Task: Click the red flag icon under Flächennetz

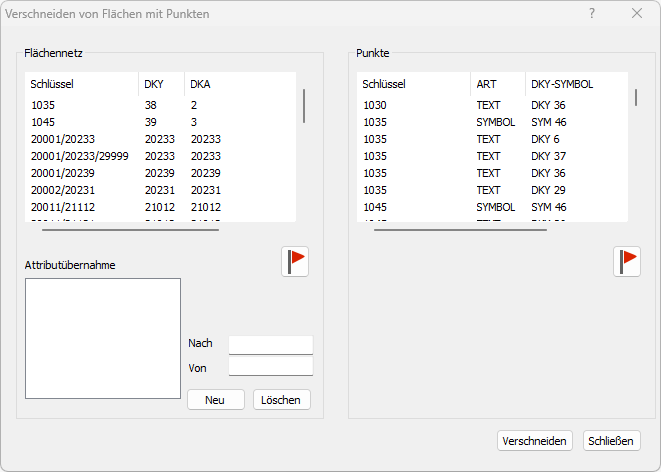Action: coord(295,261)
